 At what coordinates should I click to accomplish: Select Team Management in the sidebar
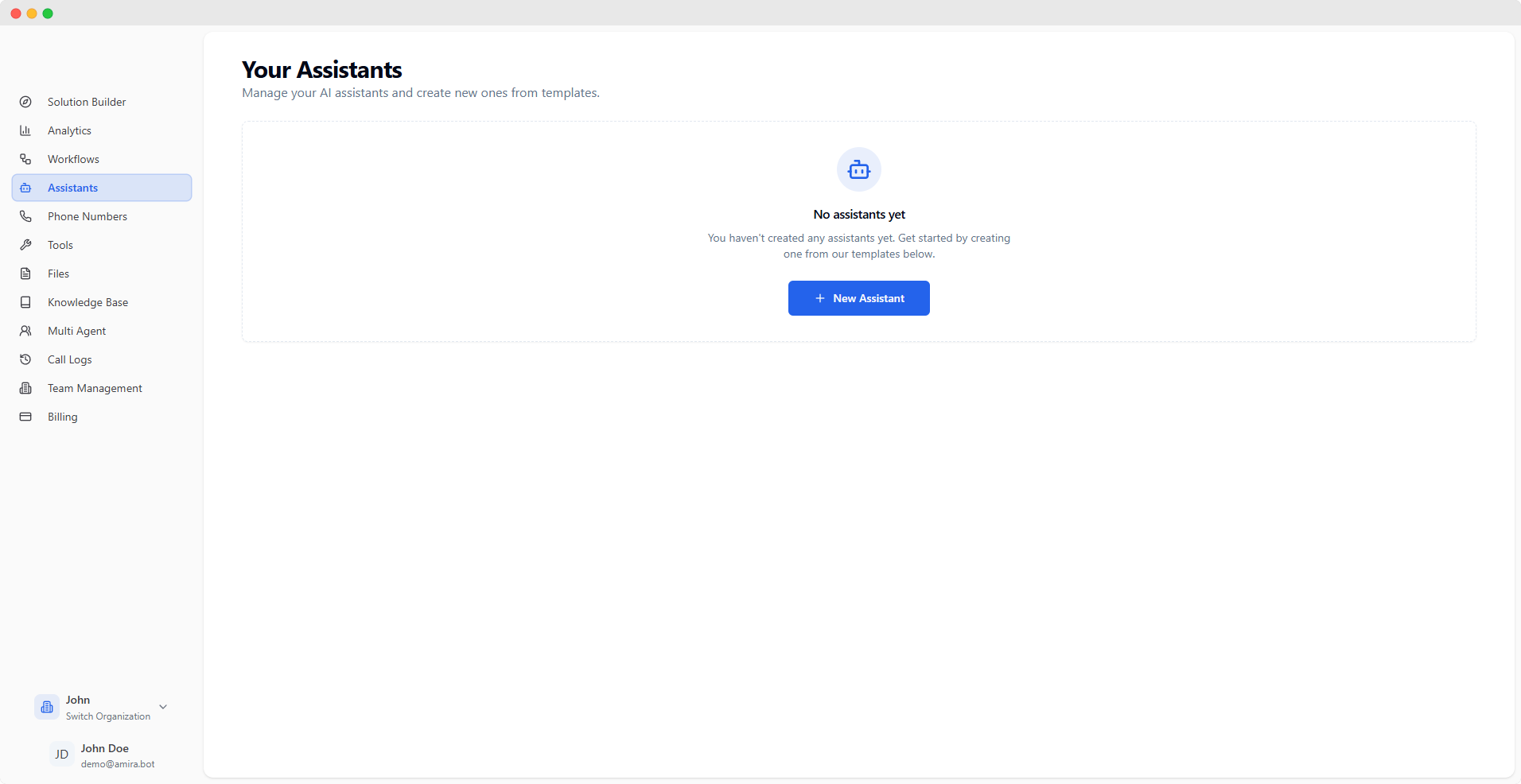tap(94, 388)
